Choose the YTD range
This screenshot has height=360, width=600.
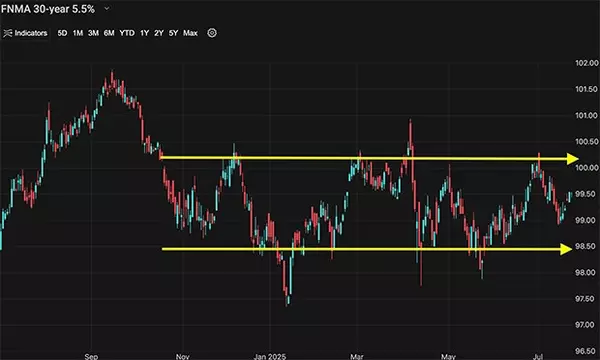pos(127,33)
